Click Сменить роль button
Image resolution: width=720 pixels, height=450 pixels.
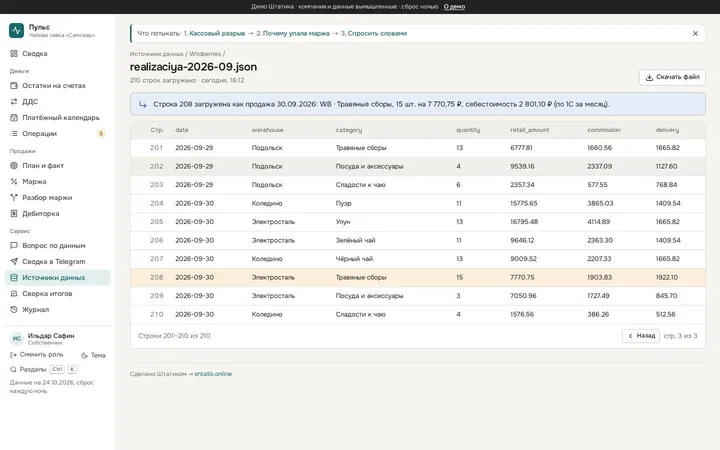pos(37,355)
